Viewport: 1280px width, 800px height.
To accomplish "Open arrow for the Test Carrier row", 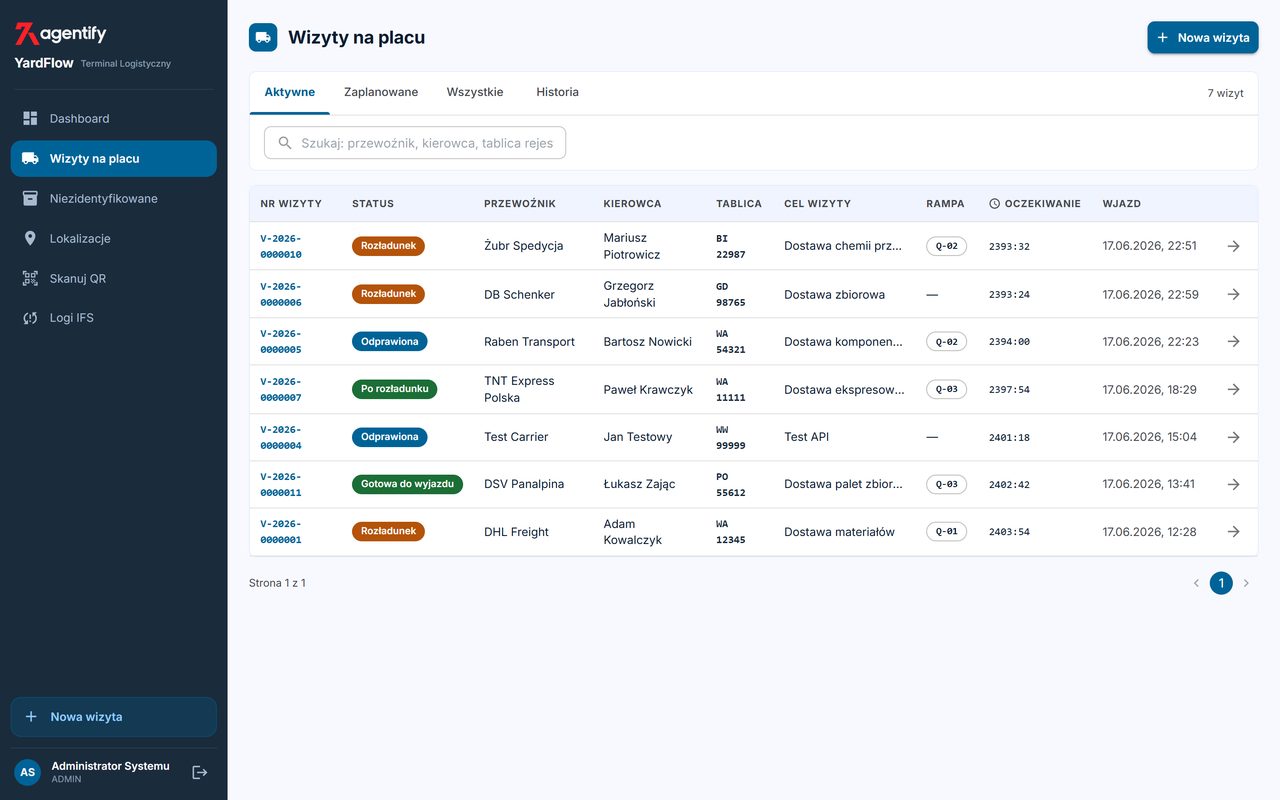I will pyautogui.click(x=1234, y=437).
